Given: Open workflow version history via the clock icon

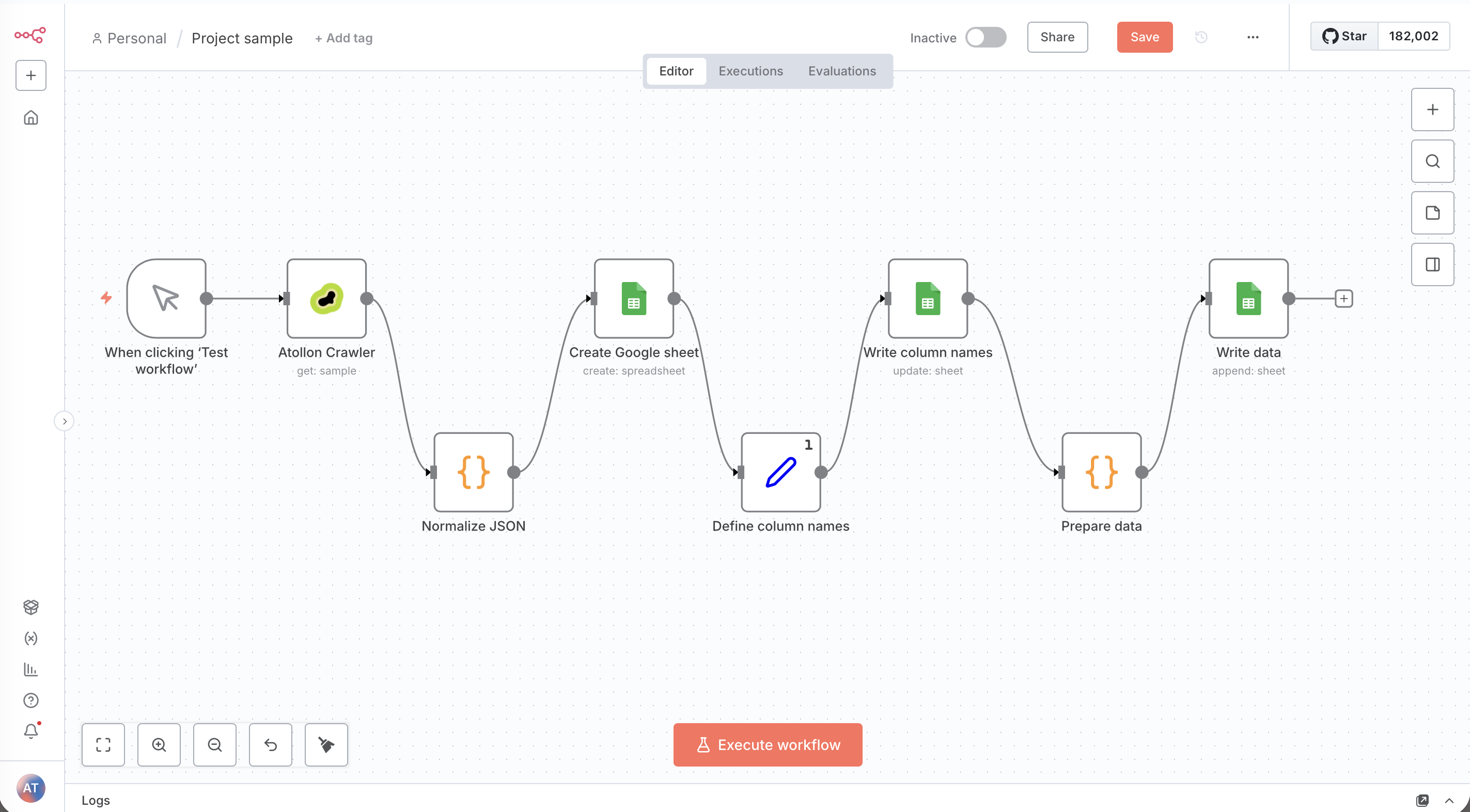Looking at the screenshot, I should pyautogui.click(x=1201, y=37).
